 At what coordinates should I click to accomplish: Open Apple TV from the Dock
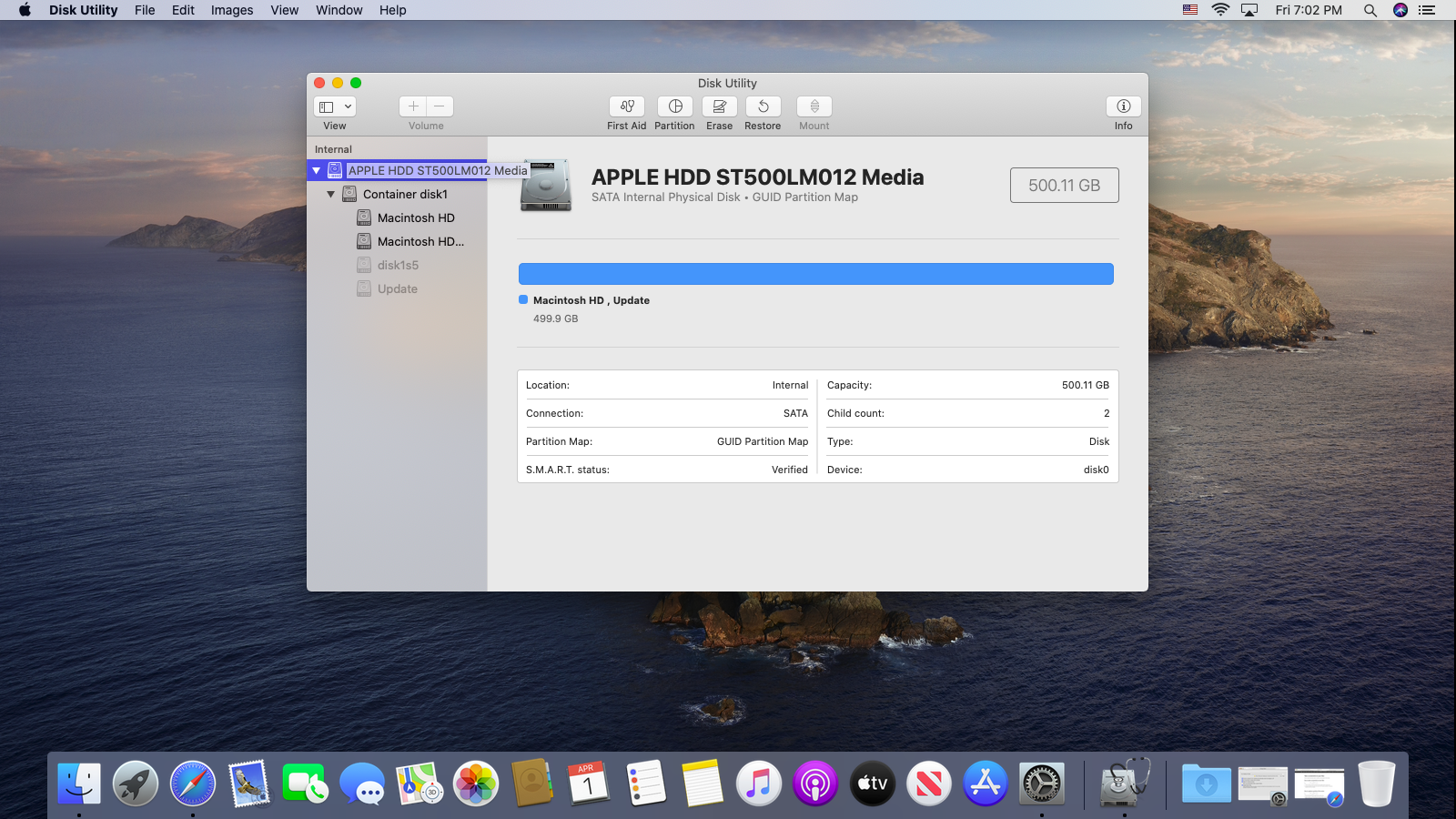tap(873, 783)
